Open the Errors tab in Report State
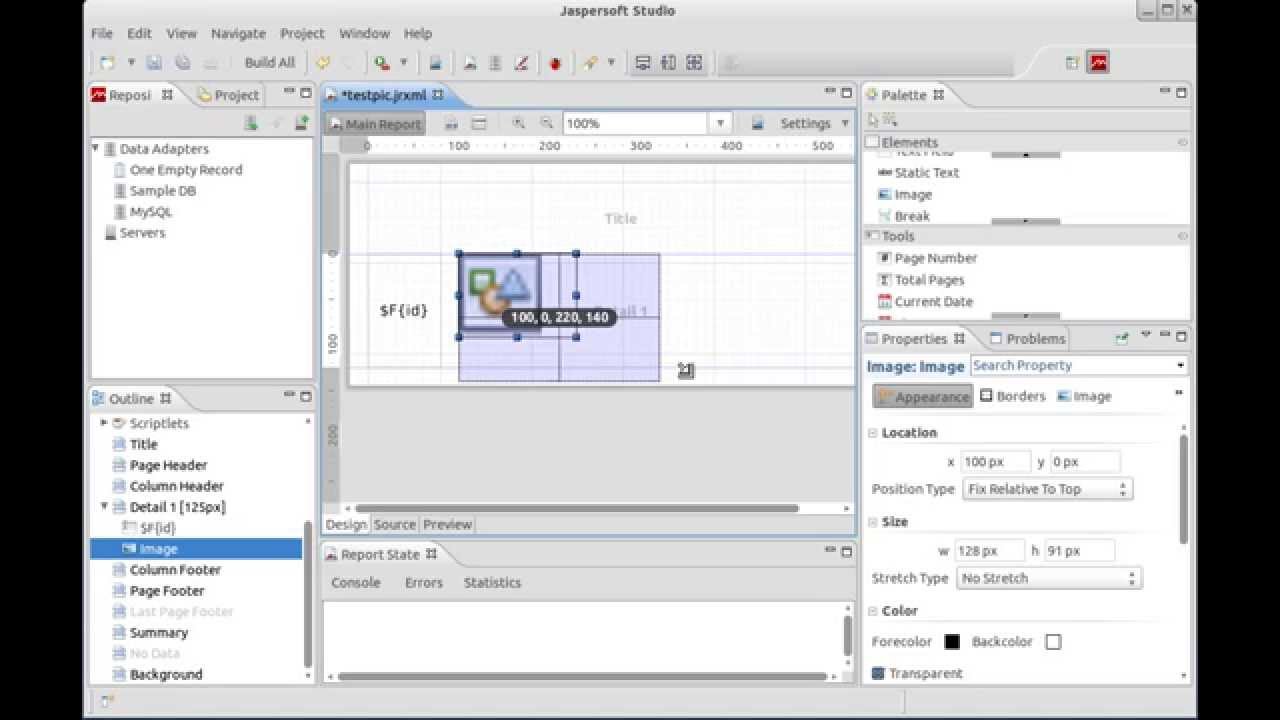This screenshot has height=720, width=1280. [x=423, y=582]
